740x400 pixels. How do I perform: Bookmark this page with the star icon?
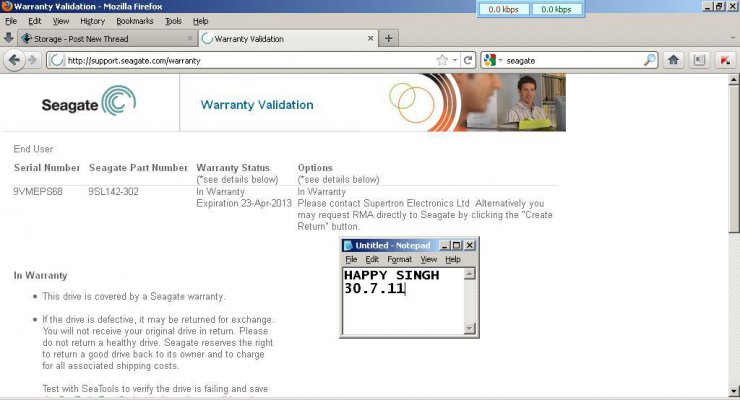[x=442, y=60]
